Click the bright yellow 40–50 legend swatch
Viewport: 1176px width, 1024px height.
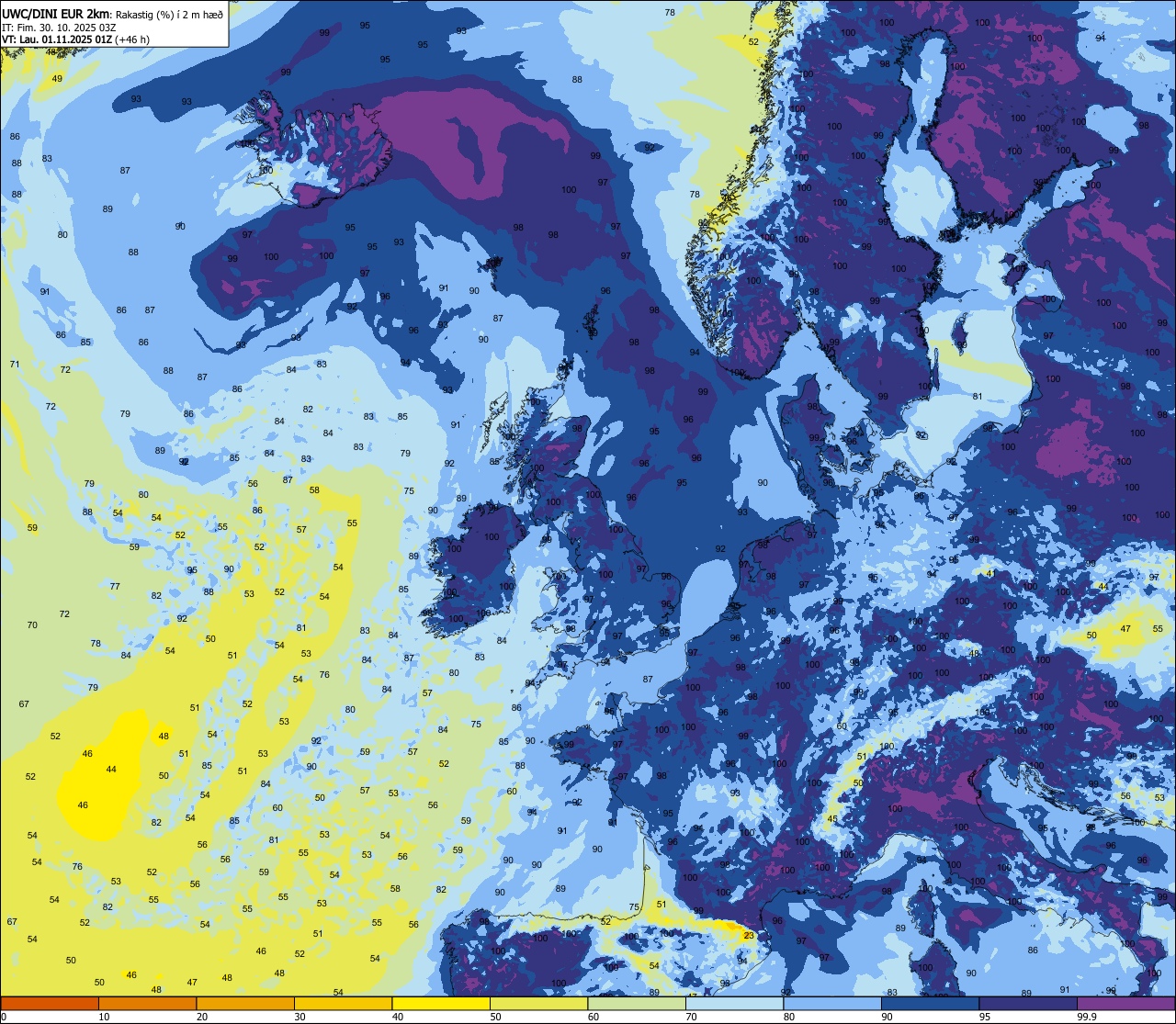(441, 1003)
